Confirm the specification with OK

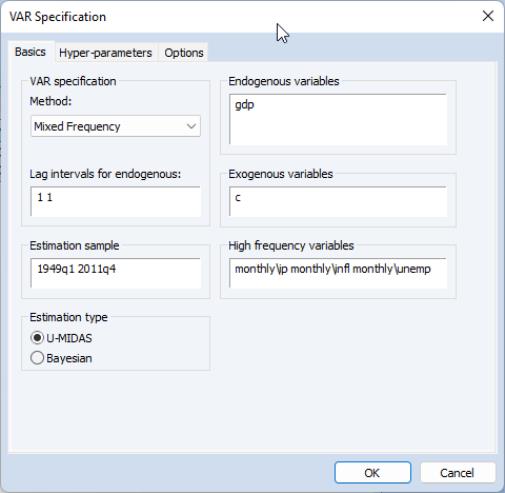372,472
